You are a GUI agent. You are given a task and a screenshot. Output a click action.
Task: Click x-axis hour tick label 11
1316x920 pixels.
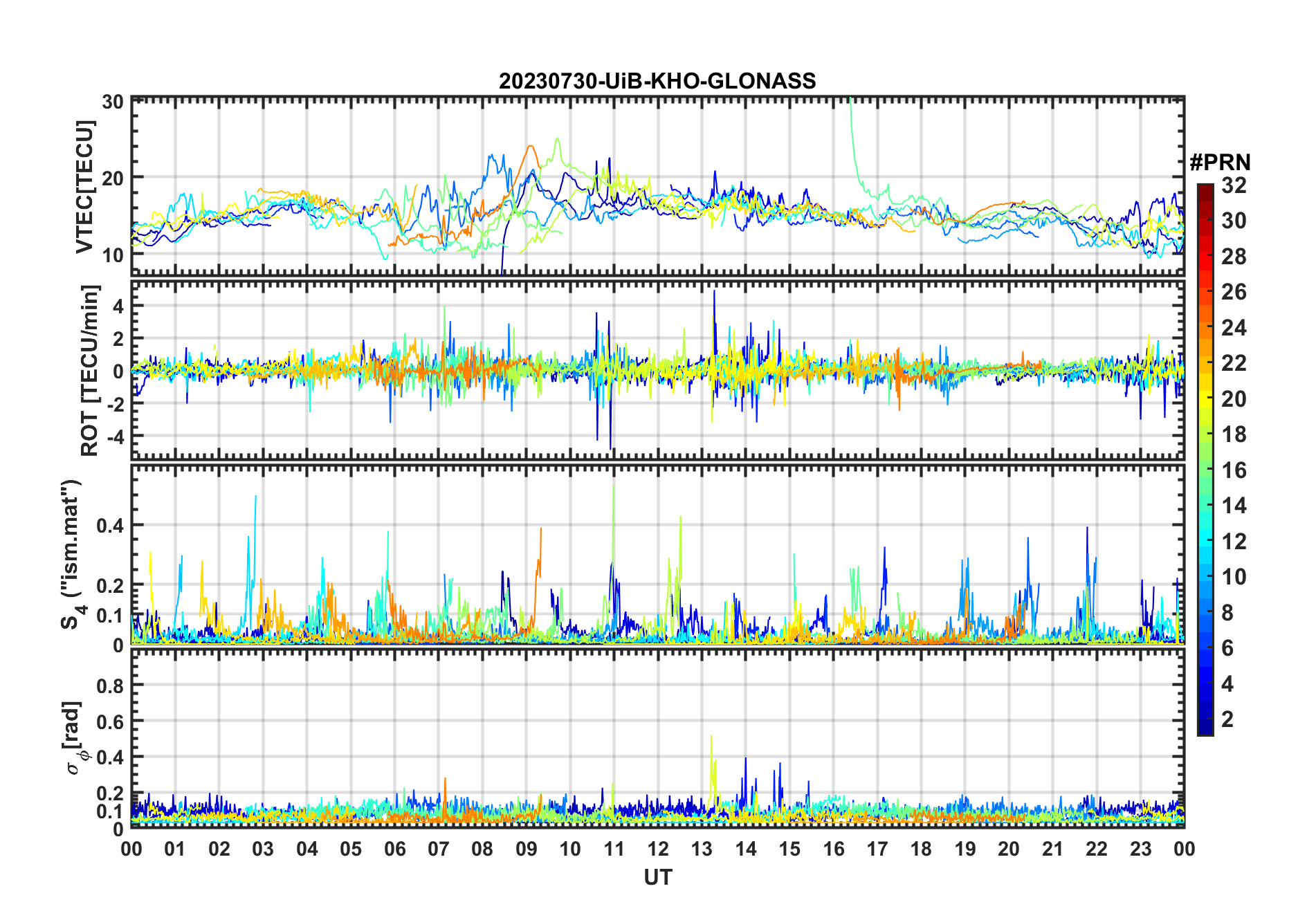coord(614,849)
